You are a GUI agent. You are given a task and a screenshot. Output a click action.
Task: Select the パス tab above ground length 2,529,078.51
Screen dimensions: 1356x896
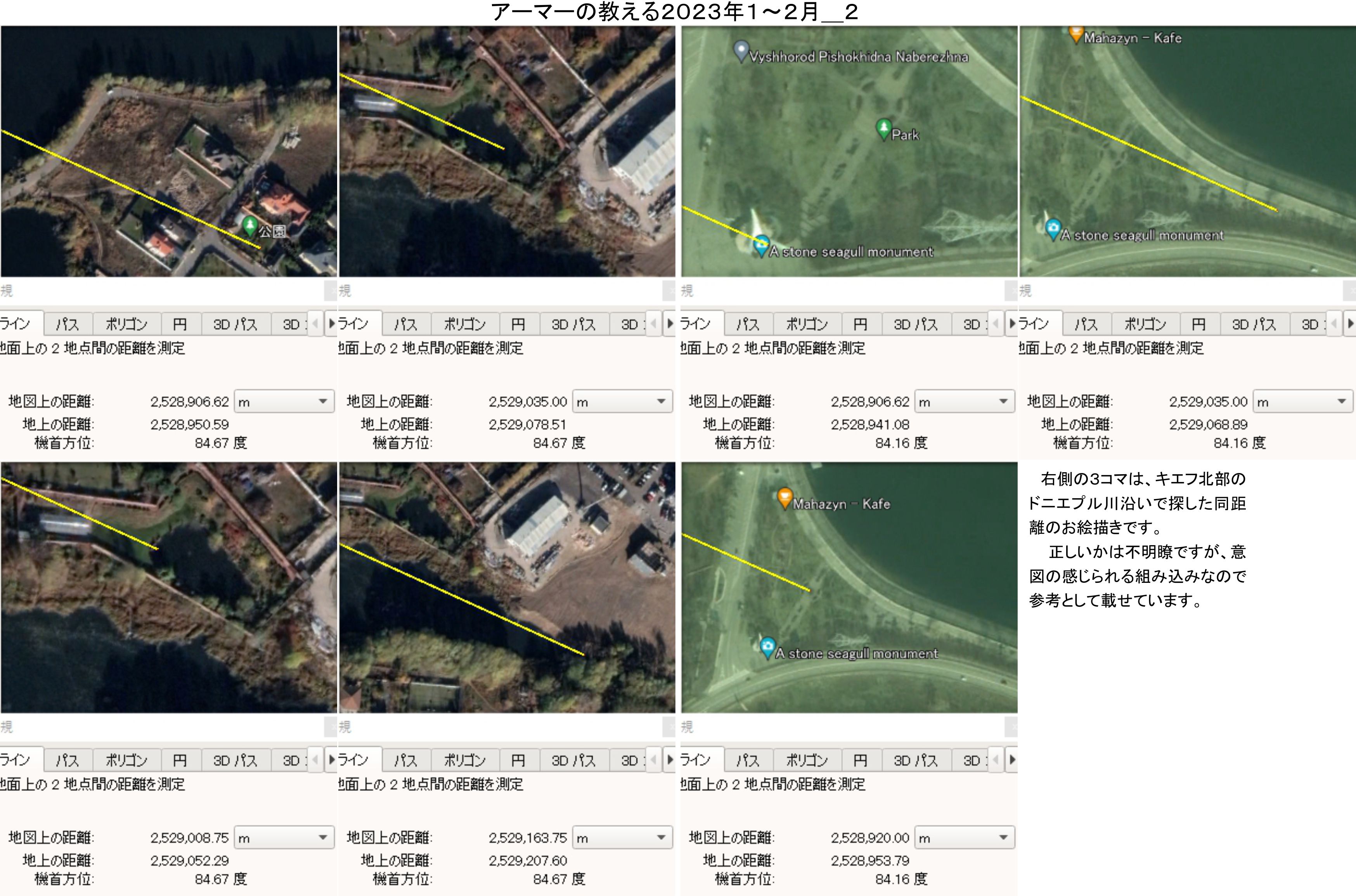tap(405, 324)
